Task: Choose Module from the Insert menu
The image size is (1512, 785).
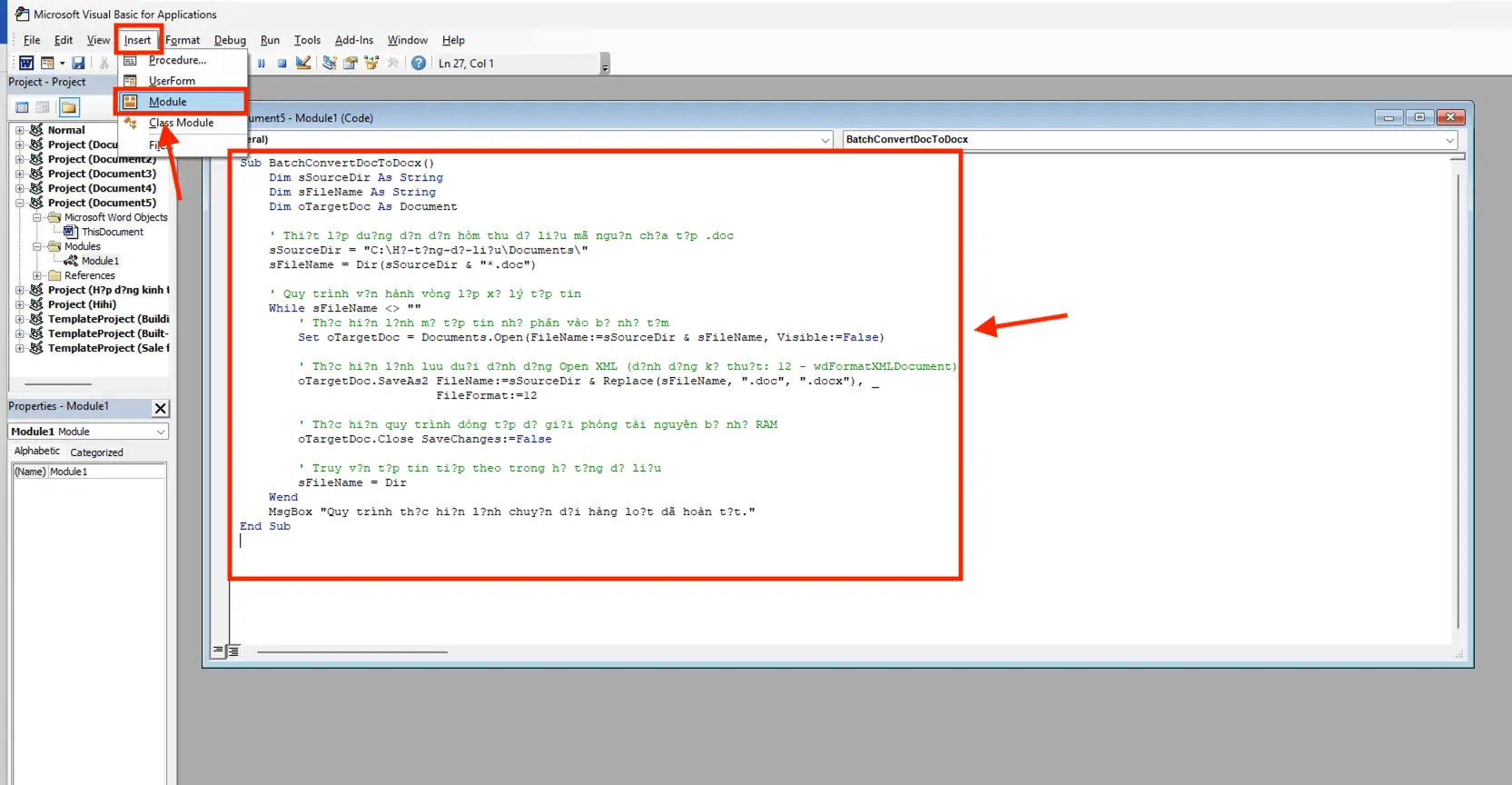Action: pos(168,102)
